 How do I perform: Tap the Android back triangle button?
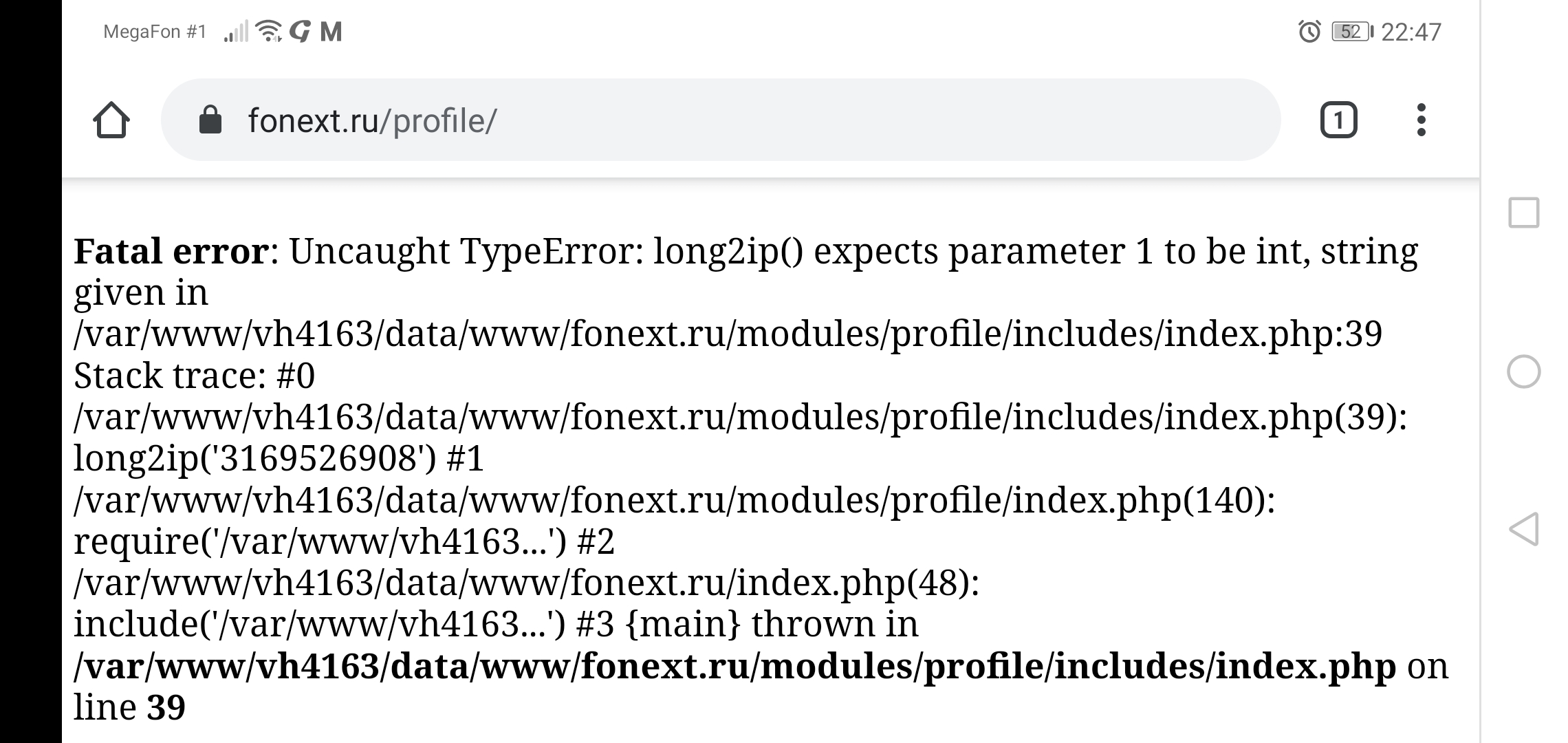(1523, 529)
